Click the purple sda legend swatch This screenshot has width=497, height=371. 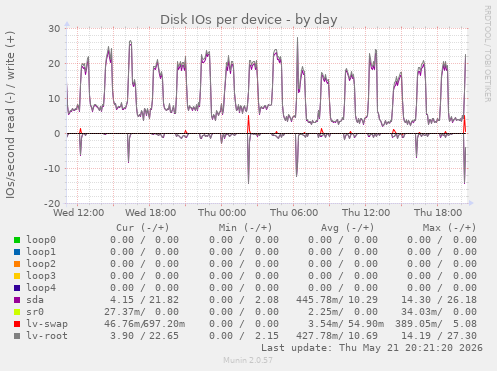point(17,300)
